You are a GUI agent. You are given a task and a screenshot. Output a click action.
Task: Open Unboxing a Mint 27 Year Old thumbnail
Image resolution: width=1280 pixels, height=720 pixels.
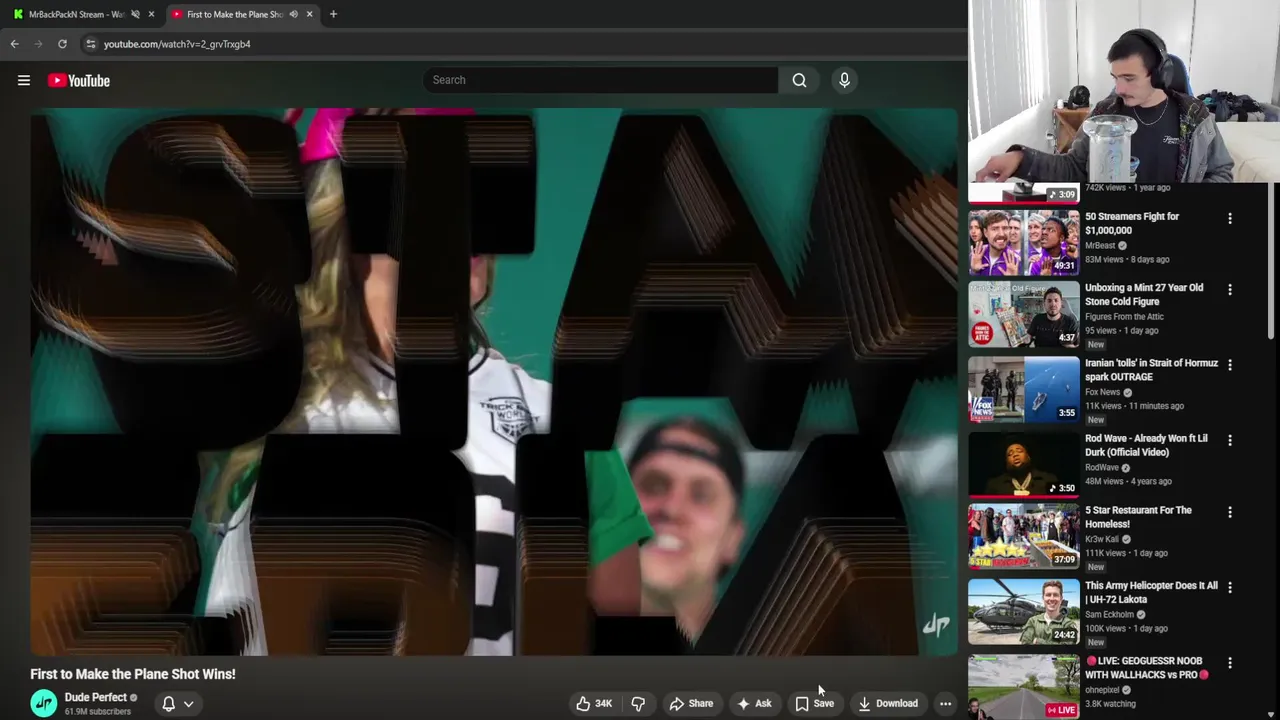[1023, 314]
